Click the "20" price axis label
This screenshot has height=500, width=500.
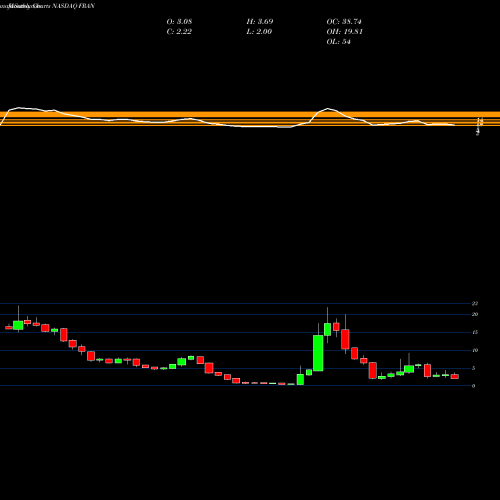(475, 314)
